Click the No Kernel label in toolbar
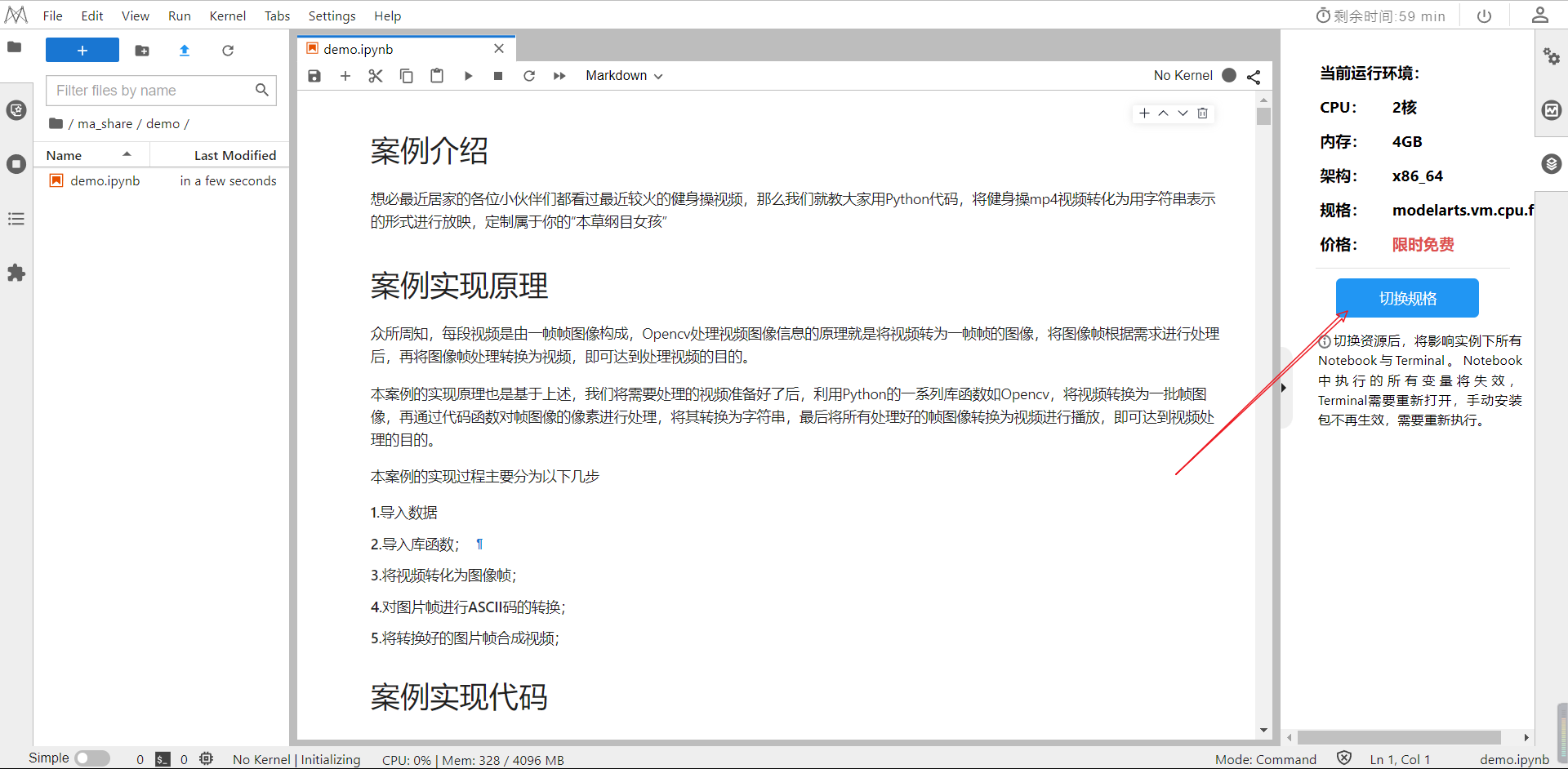The image size is (1568, 769). tap(1183, 75)
